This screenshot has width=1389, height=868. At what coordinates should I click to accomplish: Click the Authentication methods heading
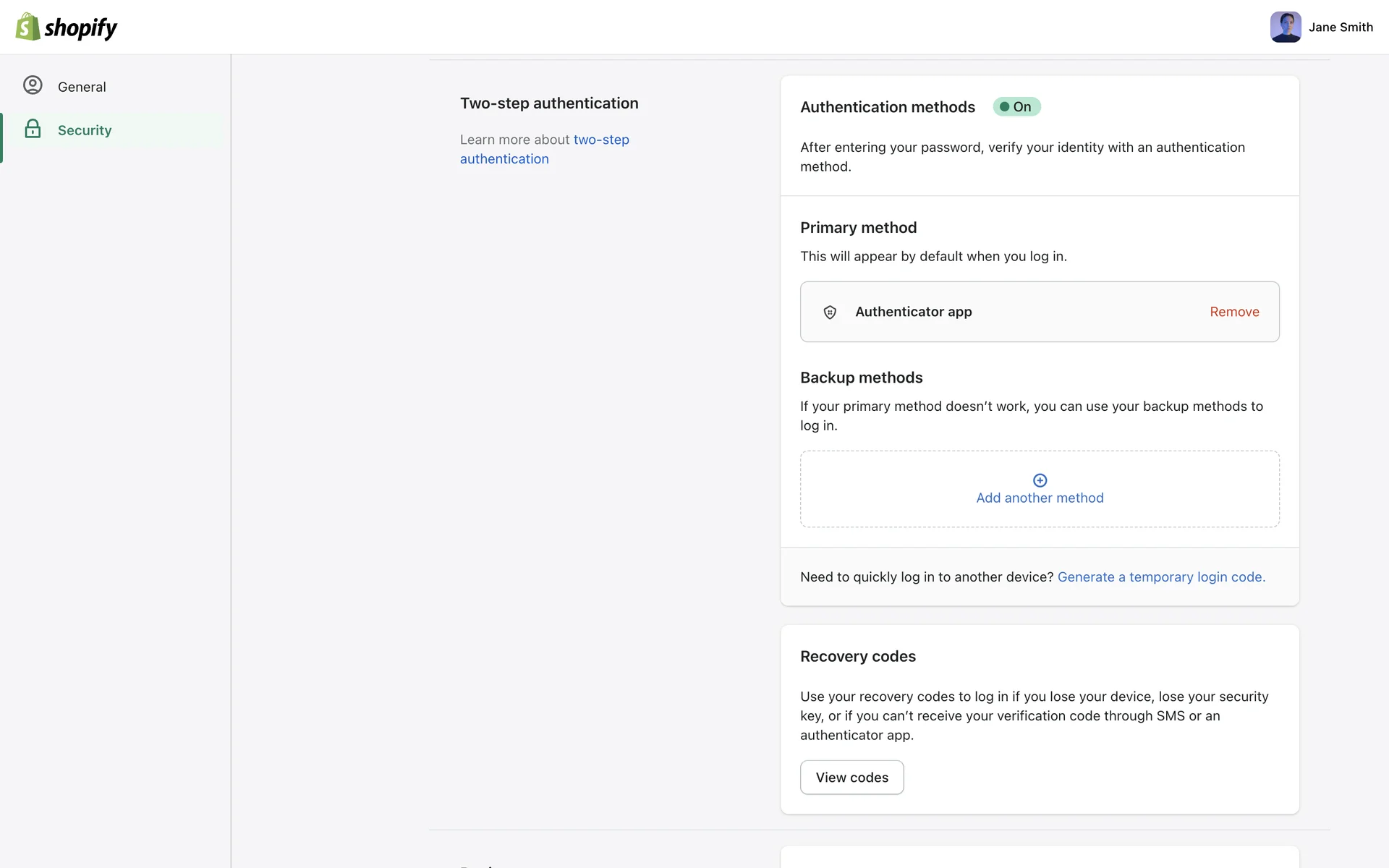(x=887, y=107)
